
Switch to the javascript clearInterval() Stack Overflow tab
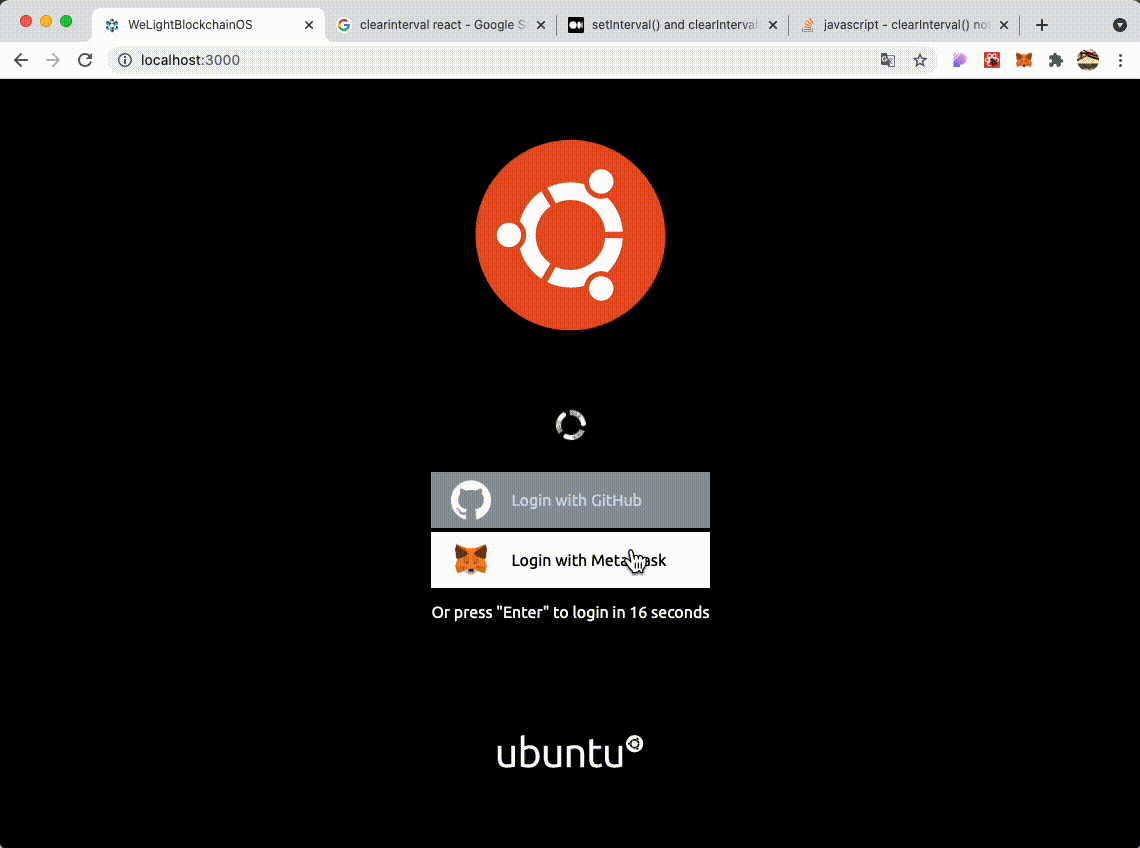(x=904, y=25)
